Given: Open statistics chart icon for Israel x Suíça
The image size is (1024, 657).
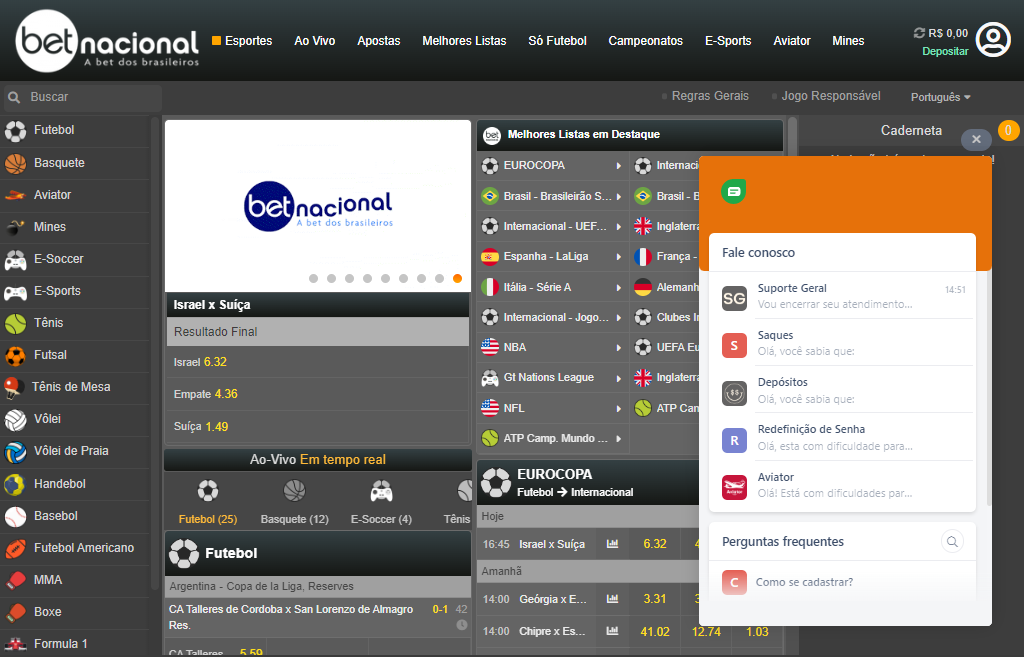Looking at the screenshot, I should pos(612,544).
